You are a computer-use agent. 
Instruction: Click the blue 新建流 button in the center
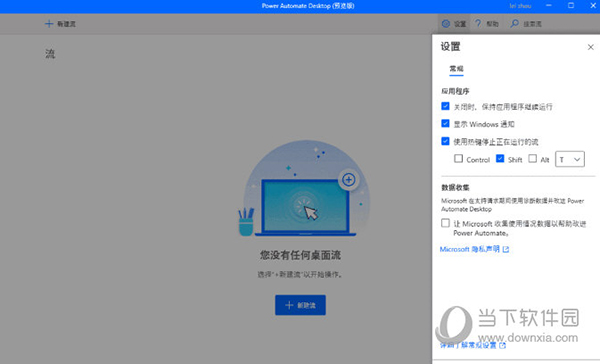300,305
